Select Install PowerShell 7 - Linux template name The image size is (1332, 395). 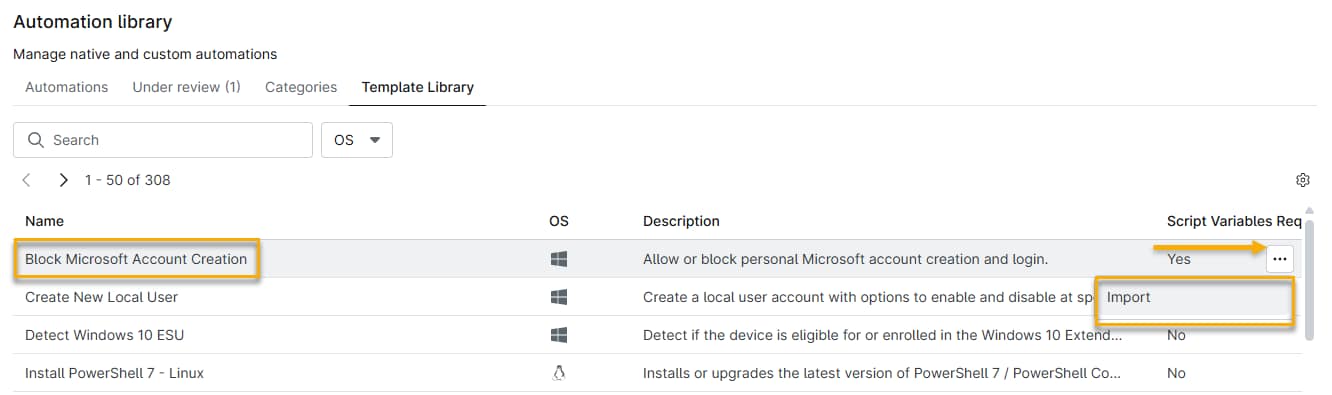[114, 373]
